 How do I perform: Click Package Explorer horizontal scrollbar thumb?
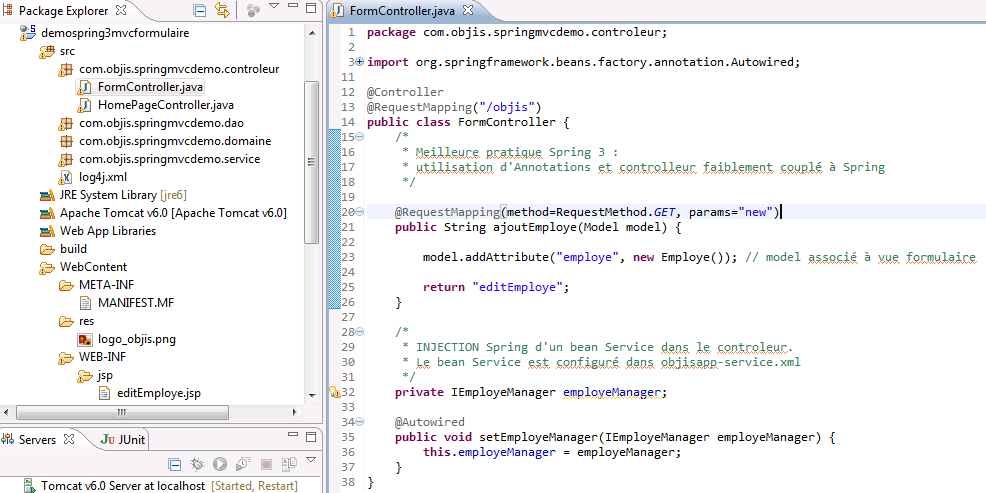click(121, 413)
